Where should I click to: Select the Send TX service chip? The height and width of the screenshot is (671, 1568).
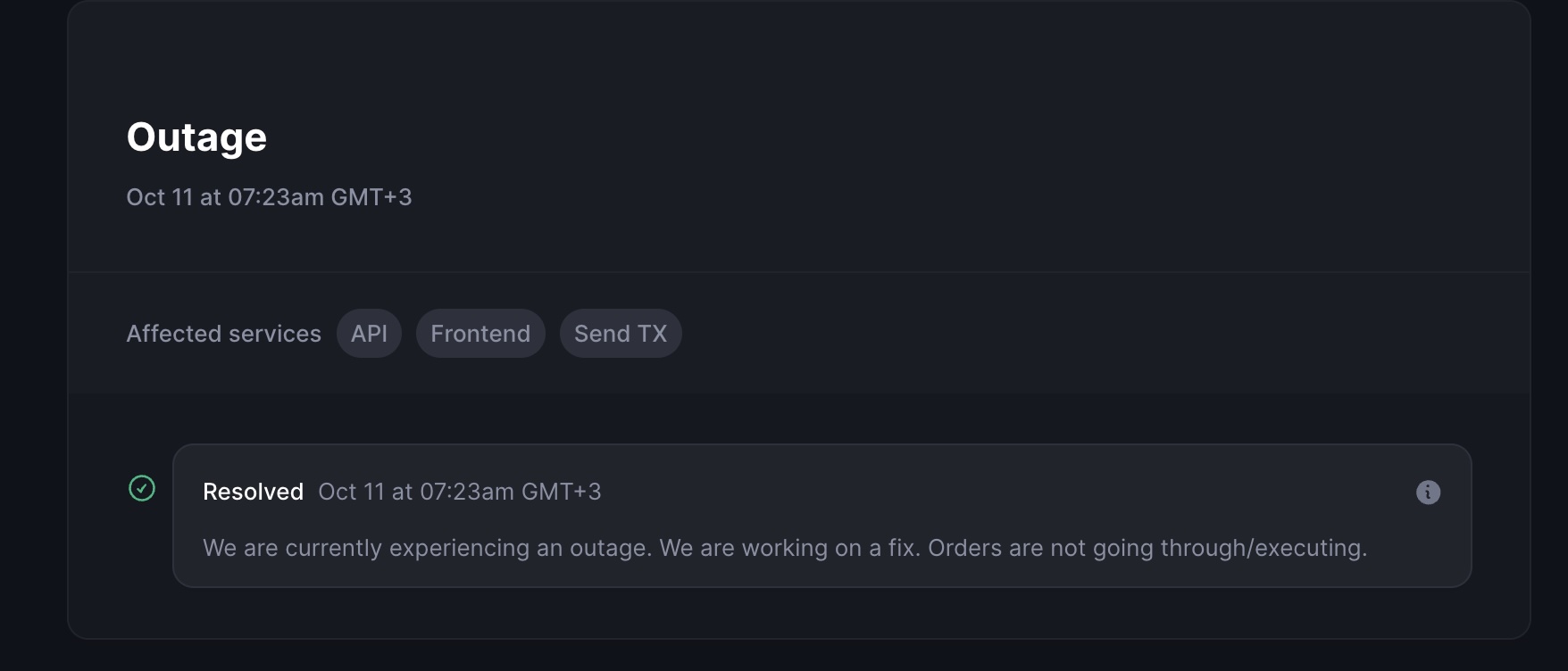point(621,334)
